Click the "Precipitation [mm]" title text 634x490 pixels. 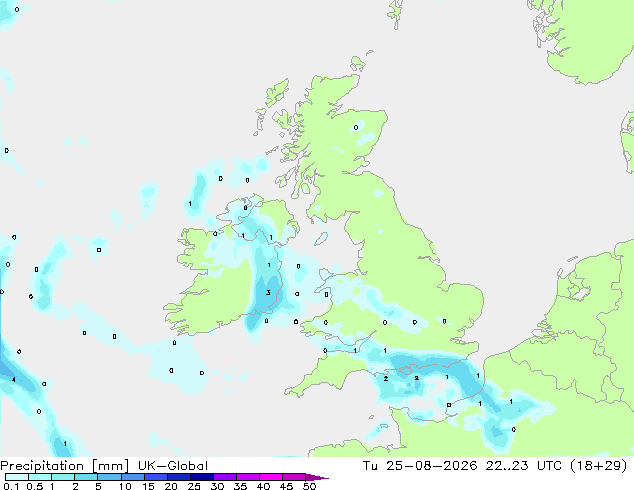coord(65,466)
